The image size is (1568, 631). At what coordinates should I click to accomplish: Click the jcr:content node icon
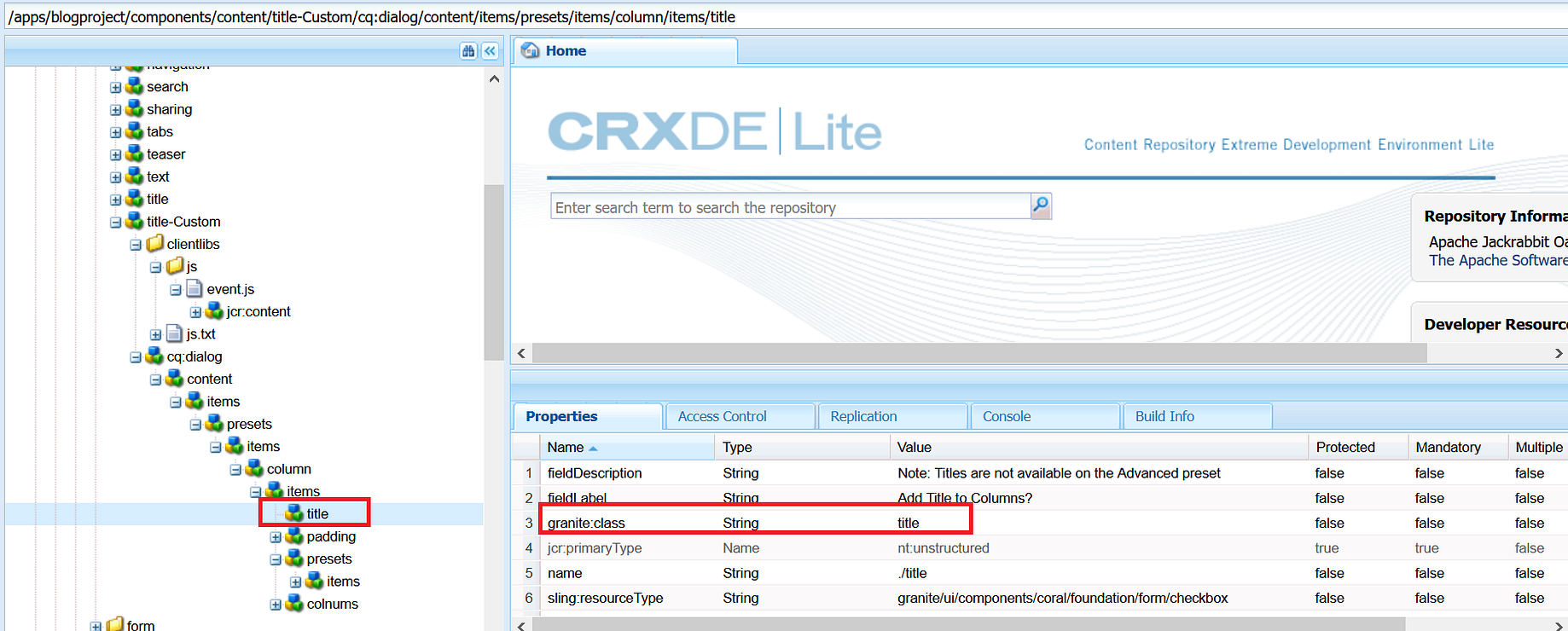(214, 311)
